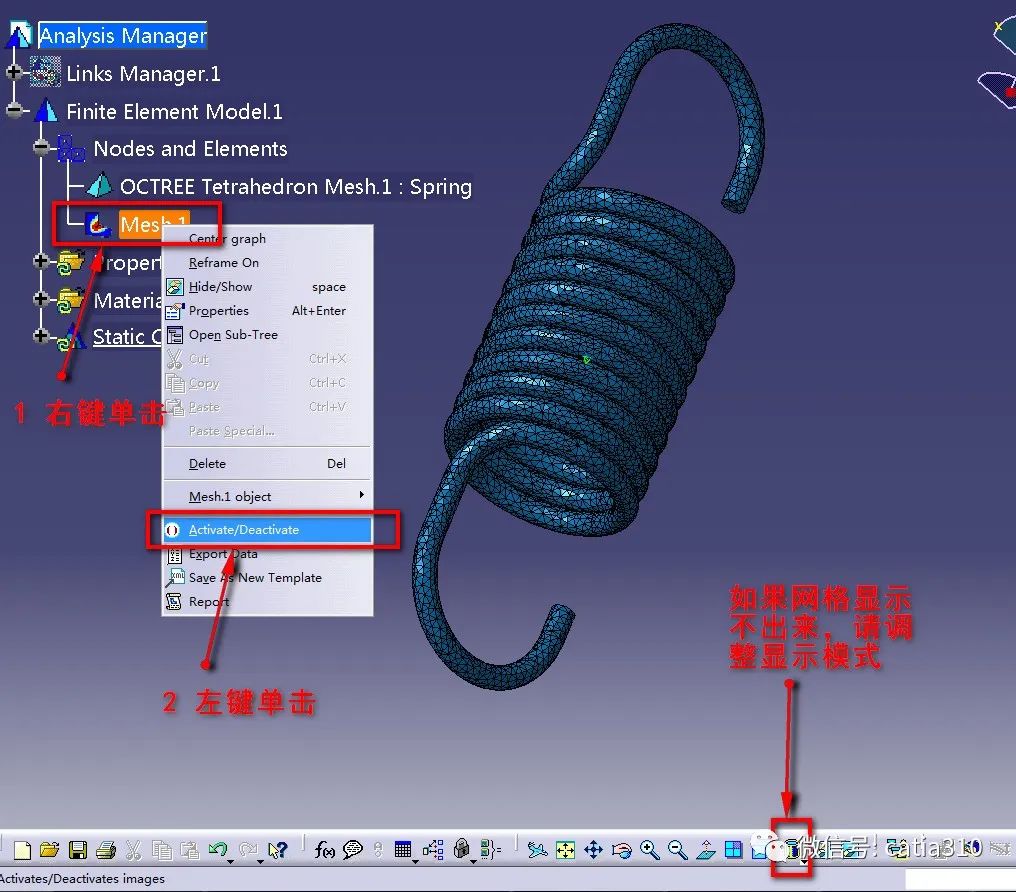The width and height of the screenshot is (1016, 892).
Task: Click the New document icon
Action: click(x=22, y=850)
